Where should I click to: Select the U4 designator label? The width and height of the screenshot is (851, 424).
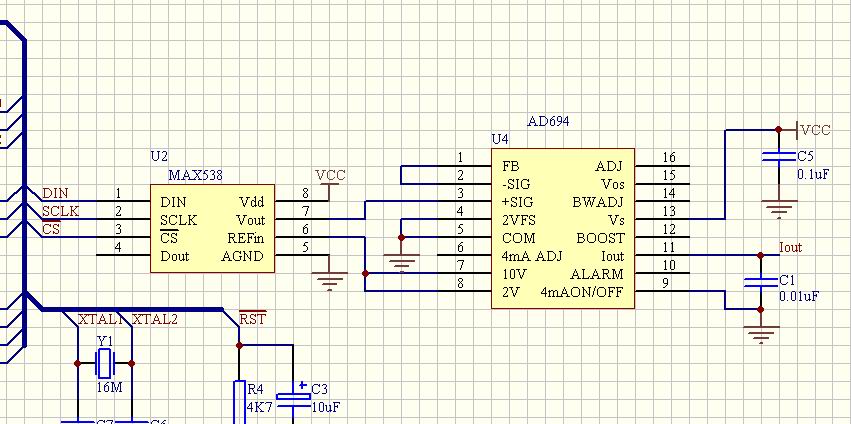coord(500,139)
